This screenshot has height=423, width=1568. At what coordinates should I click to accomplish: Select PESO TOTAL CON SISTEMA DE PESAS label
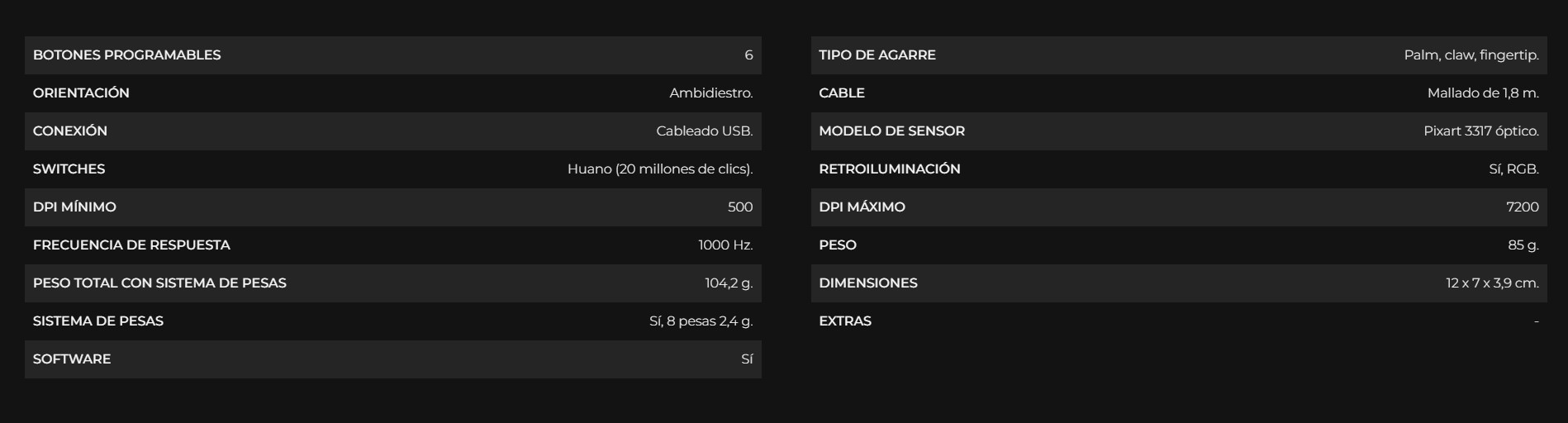click(x=159, y=283)
